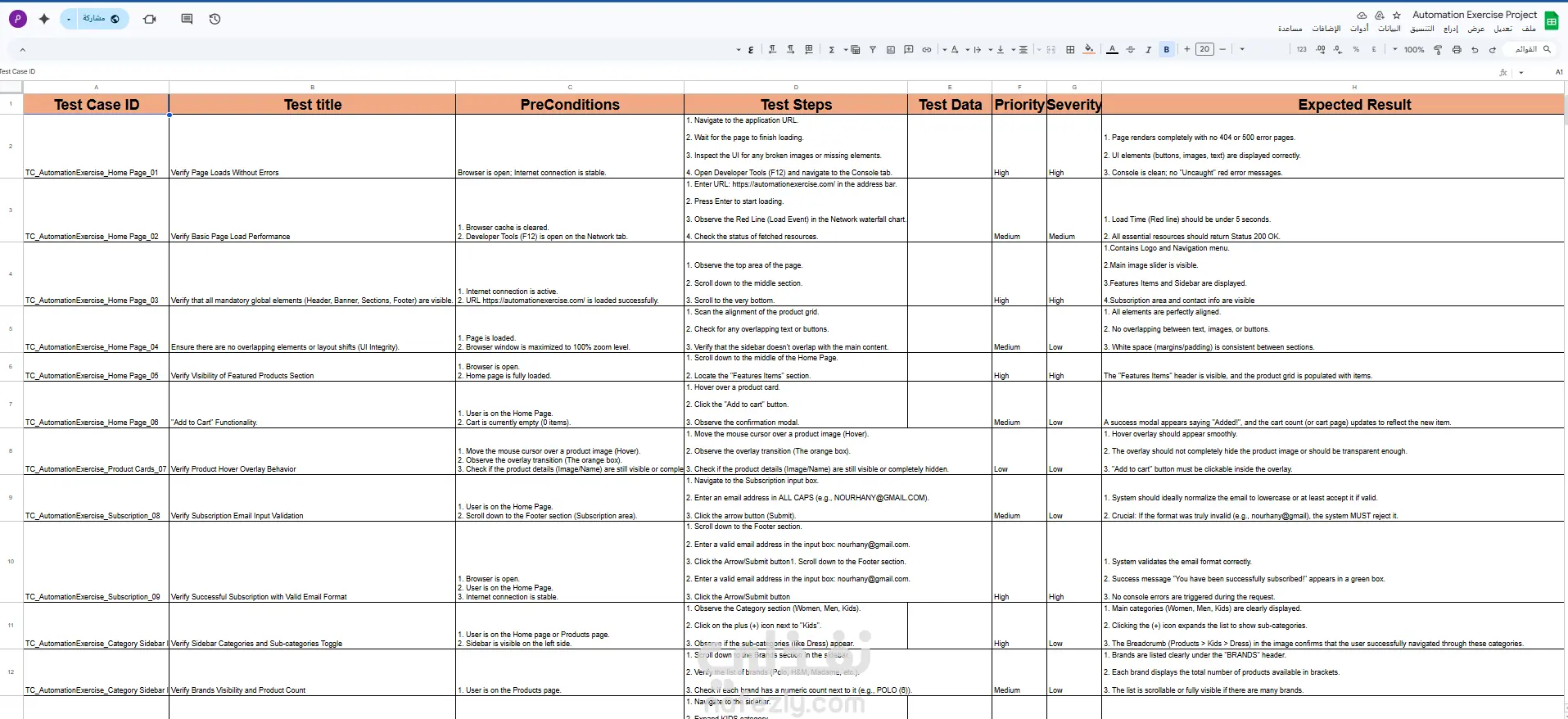Open the 123 more formats button
1568x719 pixels.
pos(1302,49)
